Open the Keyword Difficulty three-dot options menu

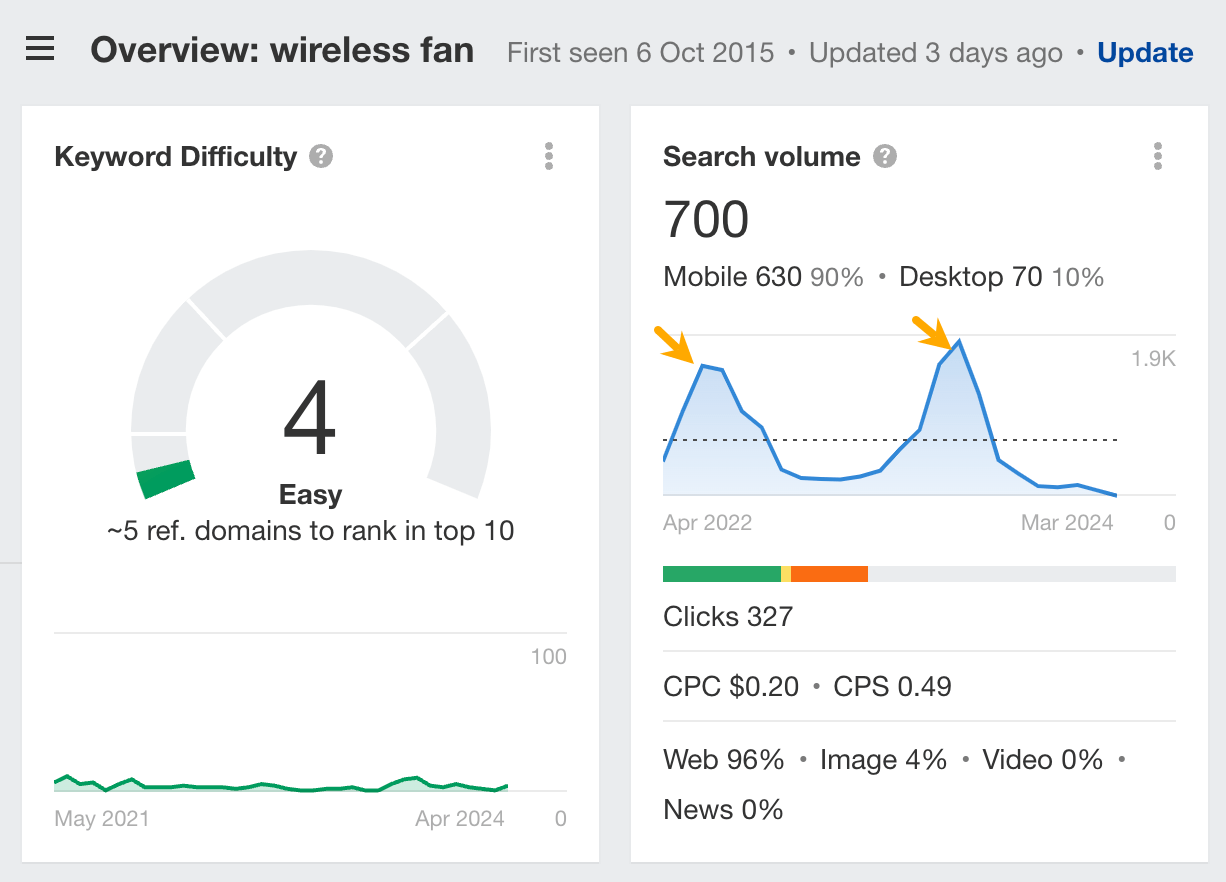pyautogui.click(x=549, y=156)
